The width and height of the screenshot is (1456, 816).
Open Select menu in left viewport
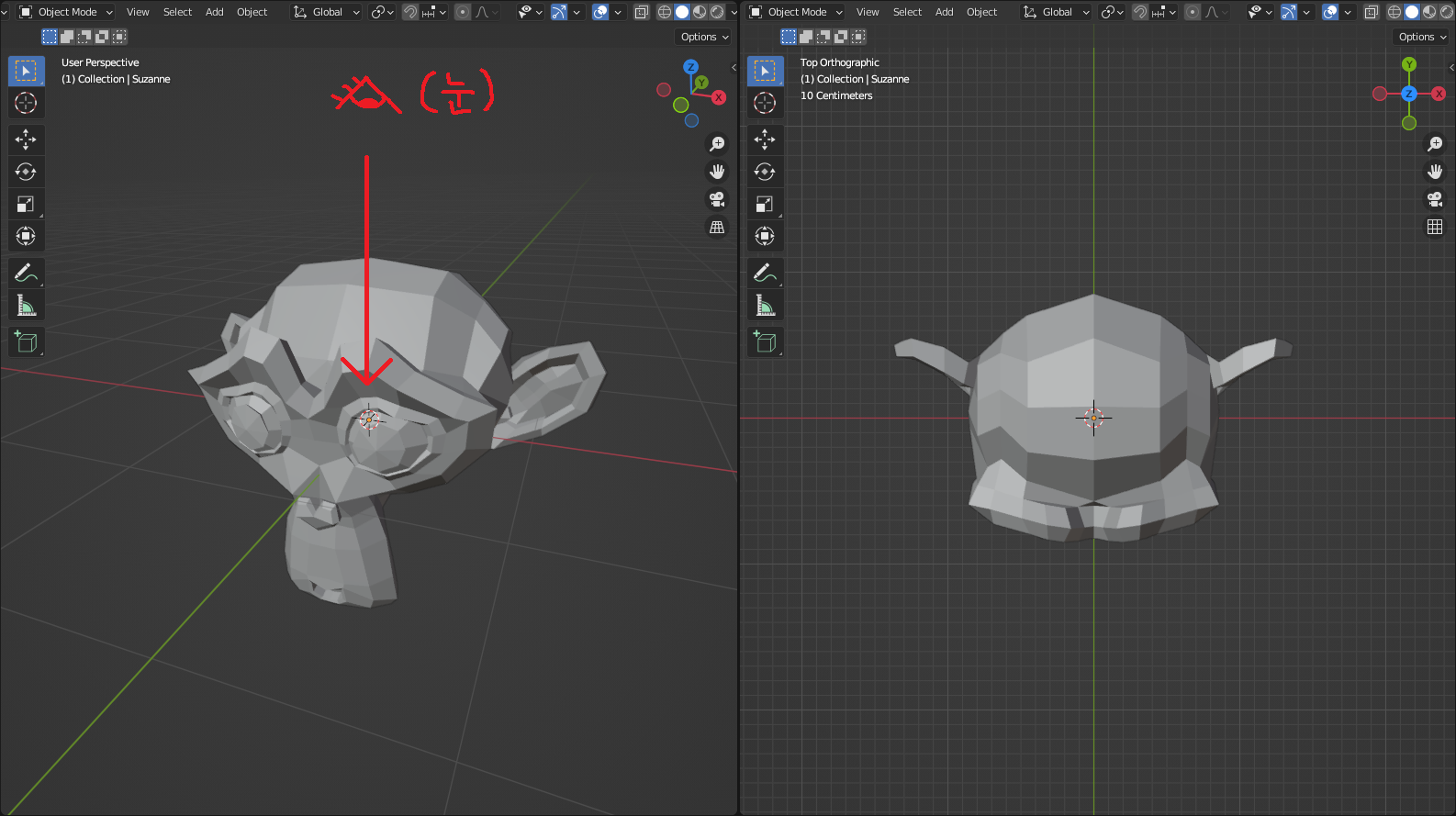[178, 12]
